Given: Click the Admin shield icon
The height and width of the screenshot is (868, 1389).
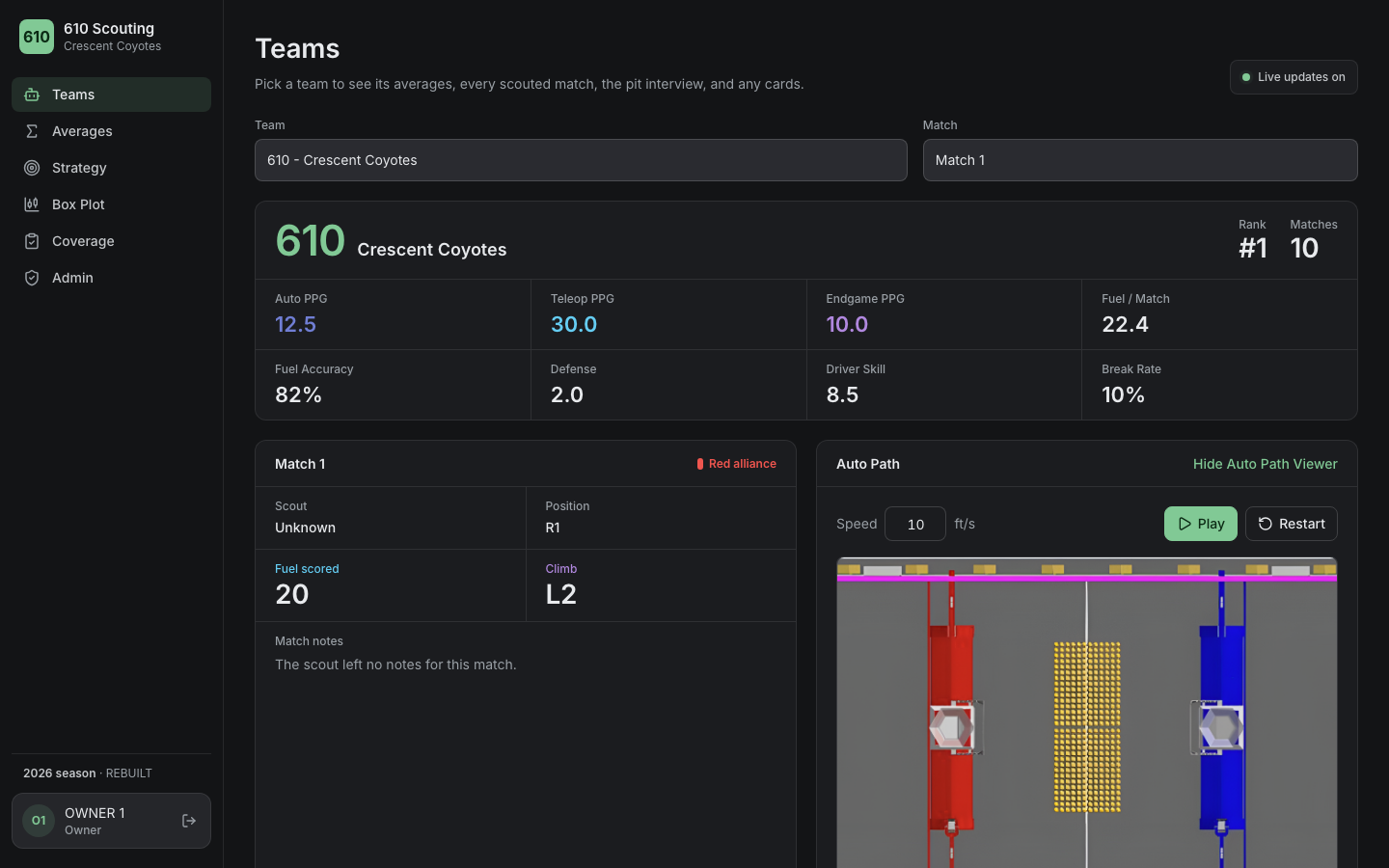Looking at the screenshot, I should [32, 278].
